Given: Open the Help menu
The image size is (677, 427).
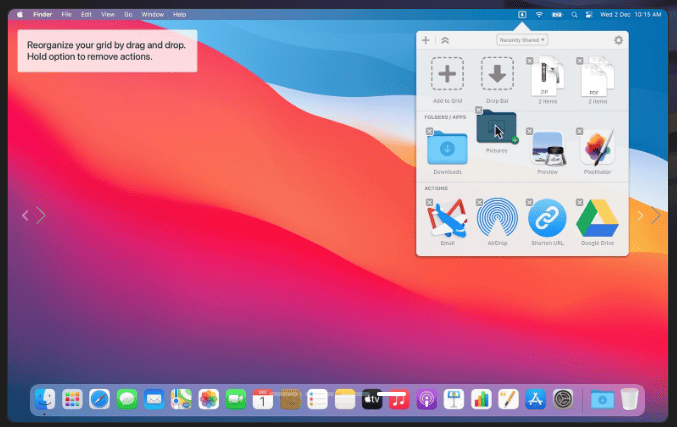Looking at the screenshot, I should coord(179,15).
